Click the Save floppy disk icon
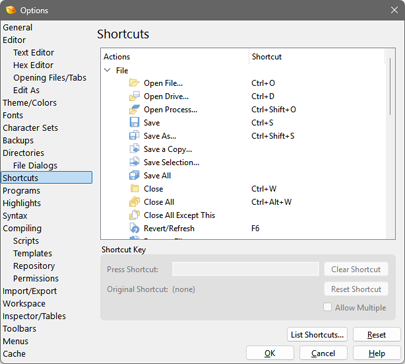The width and height of the screenshot is (405, 364). tap(134, 122)
